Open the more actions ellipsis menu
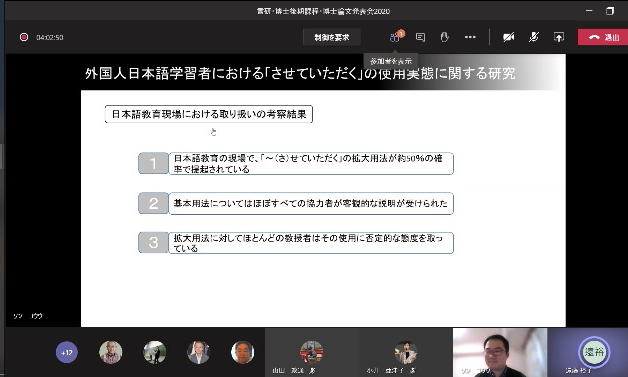The width and height of the screenshot is (628, 377). coord(470,37)
